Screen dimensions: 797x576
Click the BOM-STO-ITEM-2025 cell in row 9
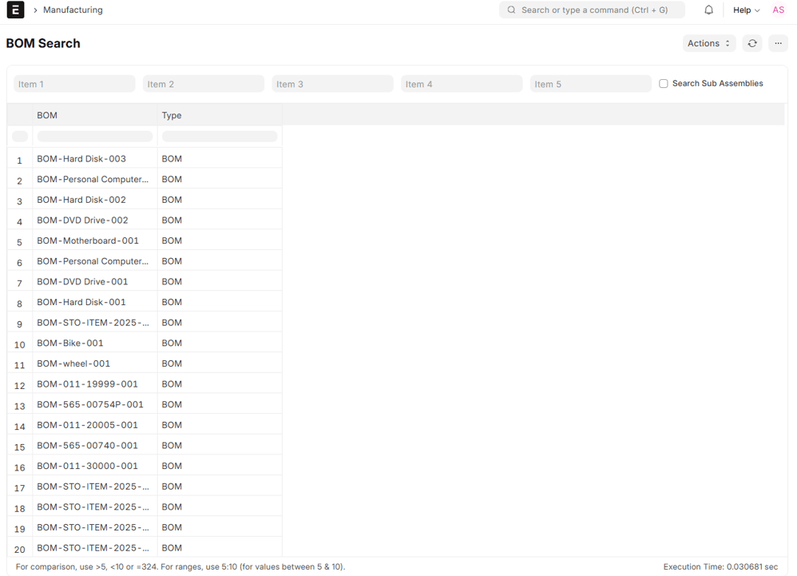pos(95,322)
